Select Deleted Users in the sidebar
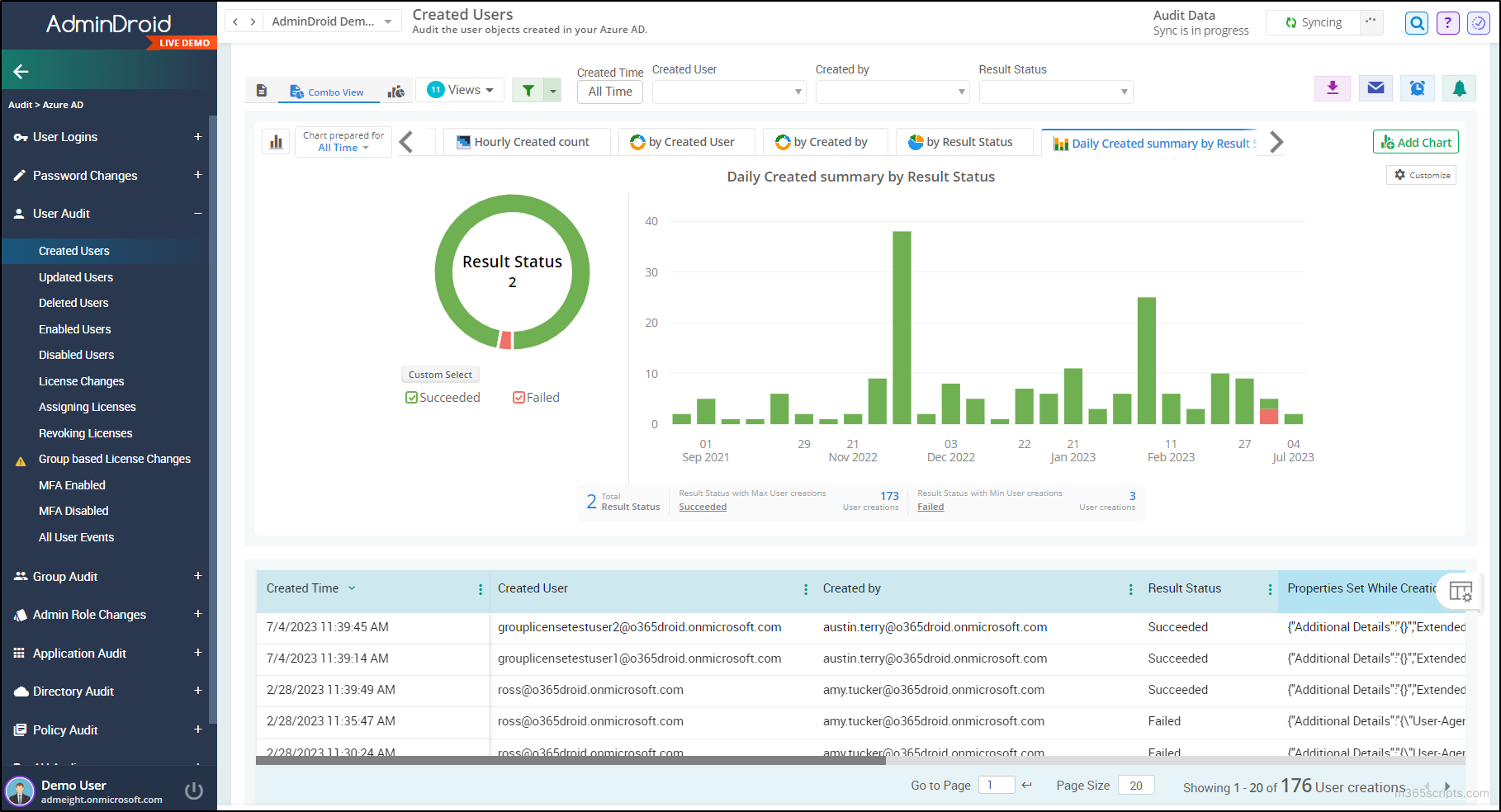 click(x=73, y=303)
